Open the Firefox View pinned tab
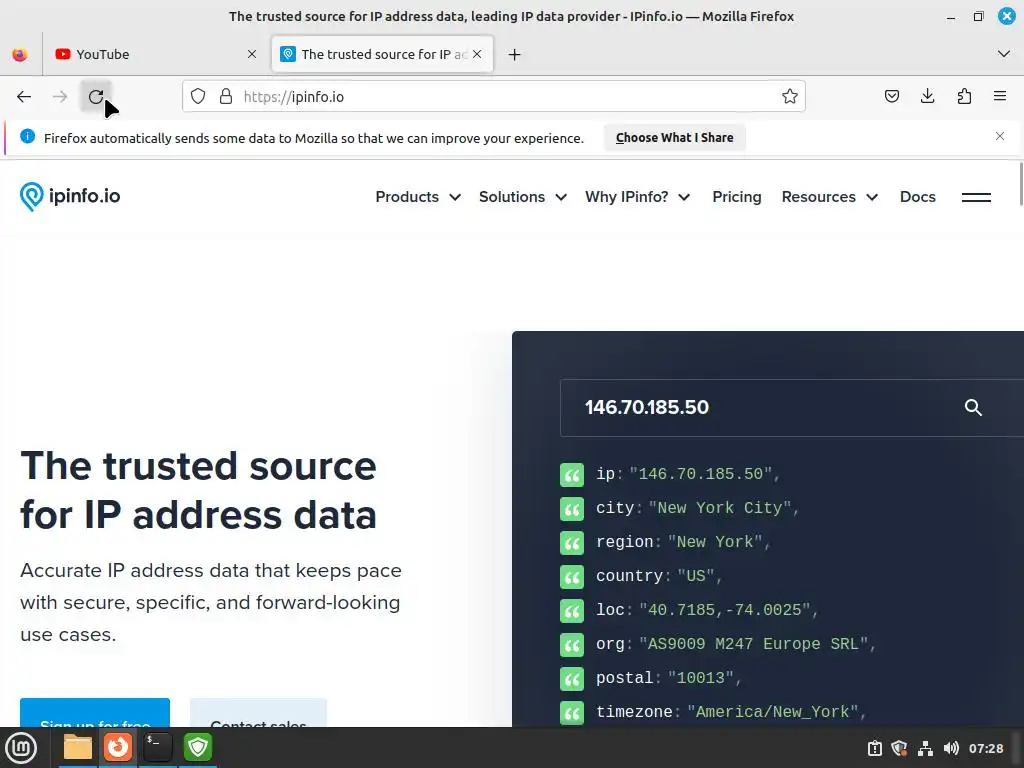Screen dimensions: 1024x768 point(20,55)
